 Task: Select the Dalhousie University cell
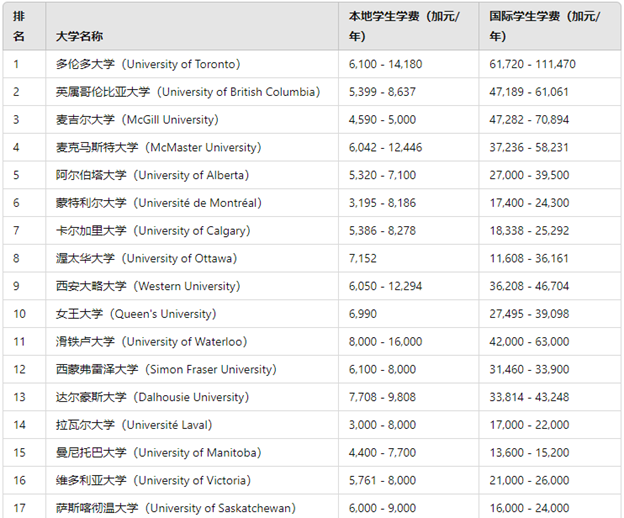click(x=192, y=397)
